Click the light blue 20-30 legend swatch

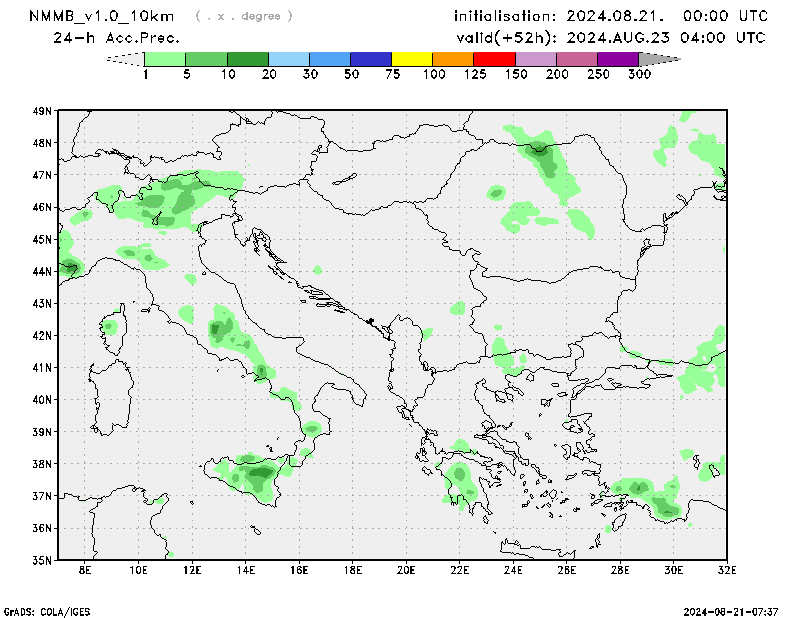coord(289,59)
